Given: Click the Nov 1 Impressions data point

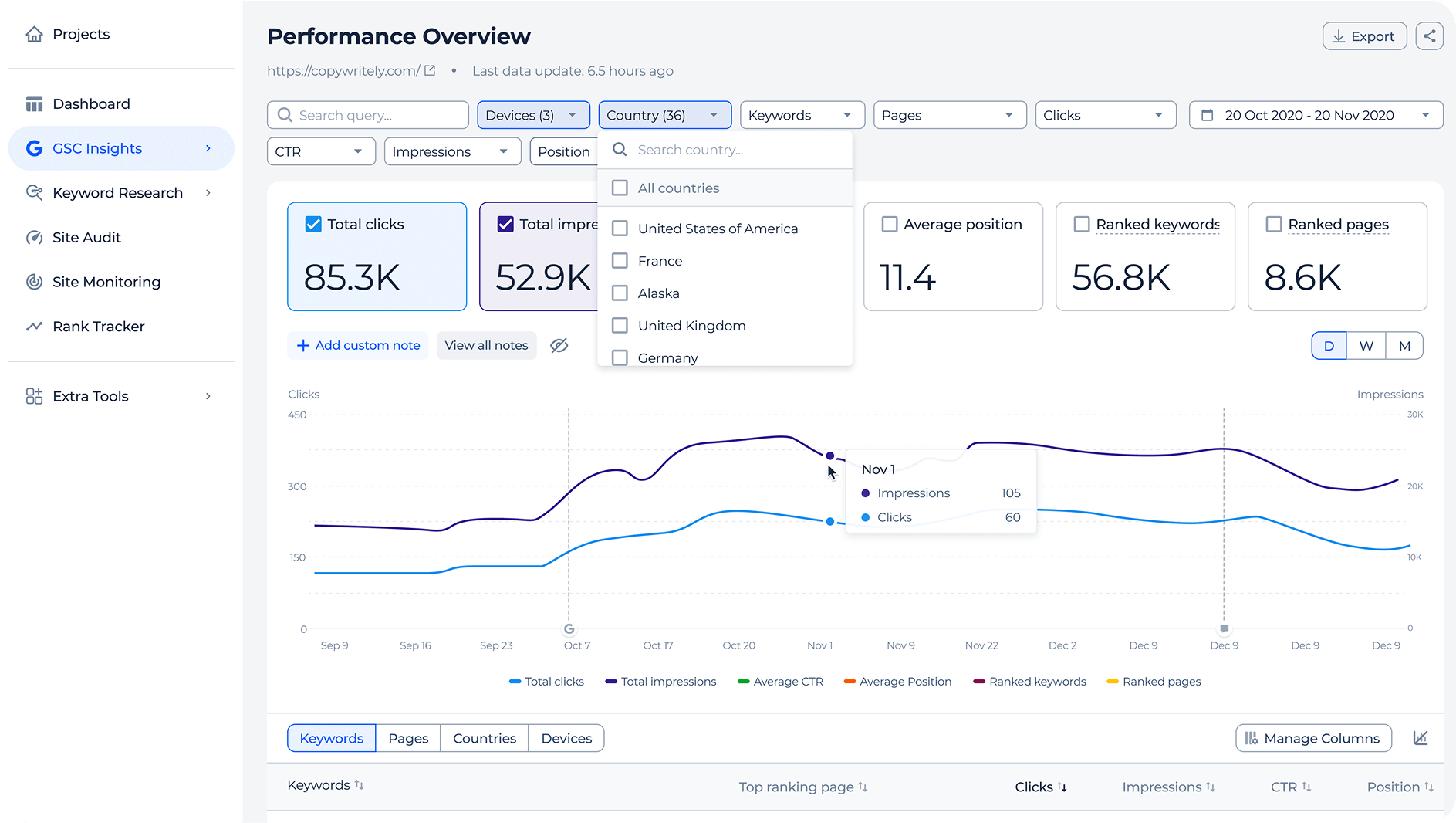Looking at the screenshot, I should pos(830,456).
